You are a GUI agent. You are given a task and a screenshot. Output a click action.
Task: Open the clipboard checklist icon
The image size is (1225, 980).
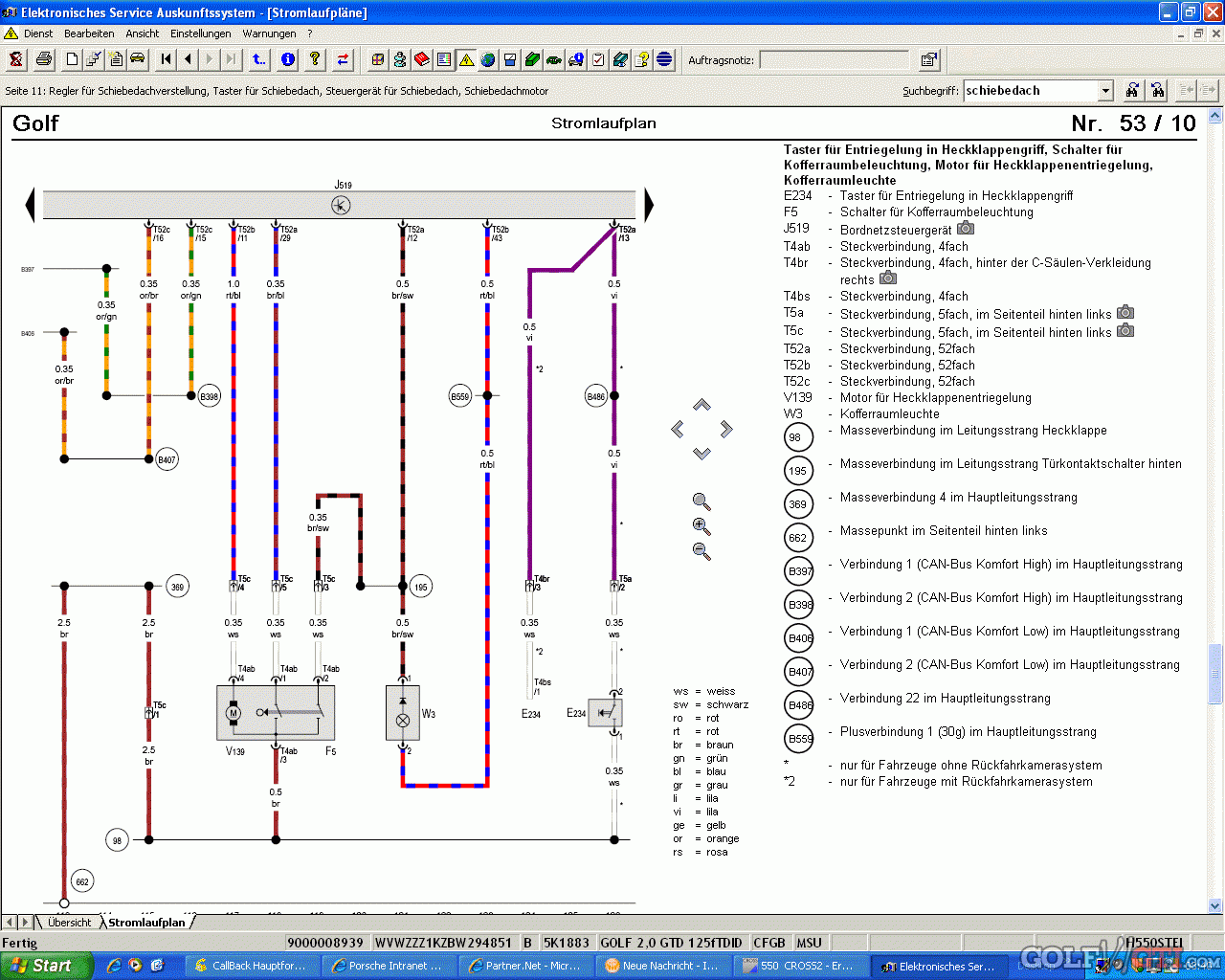coord(598,59)
